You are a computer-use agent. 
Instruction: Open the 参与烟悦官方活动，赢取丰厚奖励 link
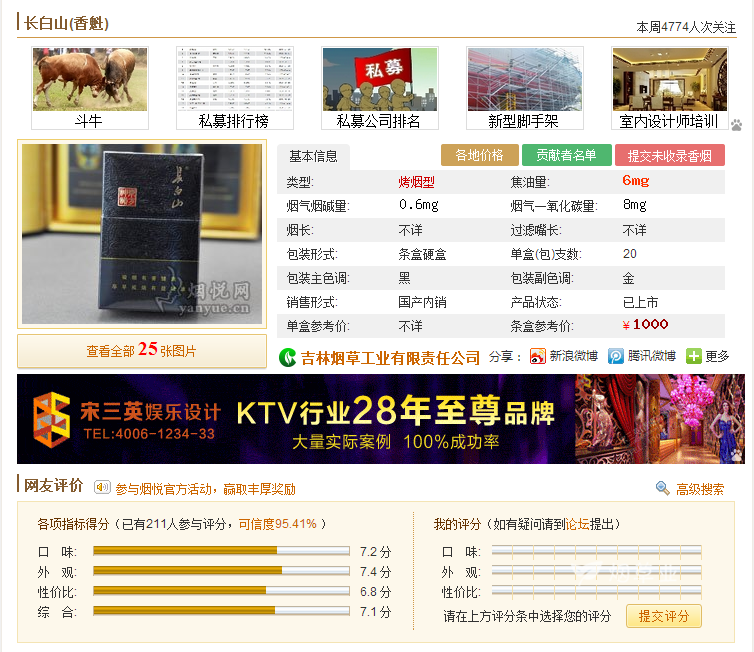tap(205, 489)
